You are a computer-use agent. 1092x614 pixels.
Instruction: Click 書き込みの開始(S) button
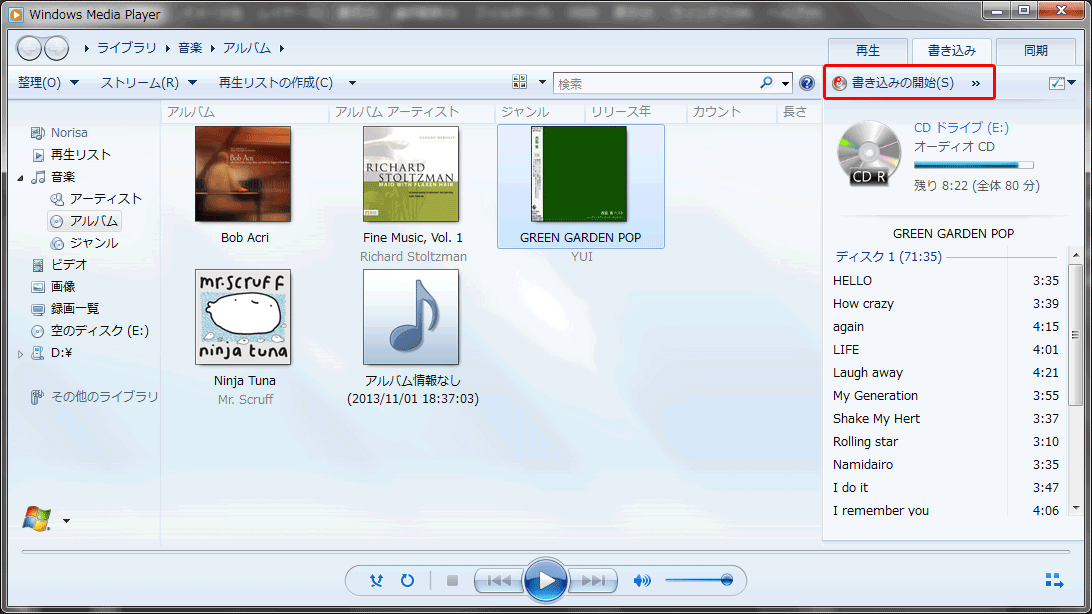coord(894,83)
